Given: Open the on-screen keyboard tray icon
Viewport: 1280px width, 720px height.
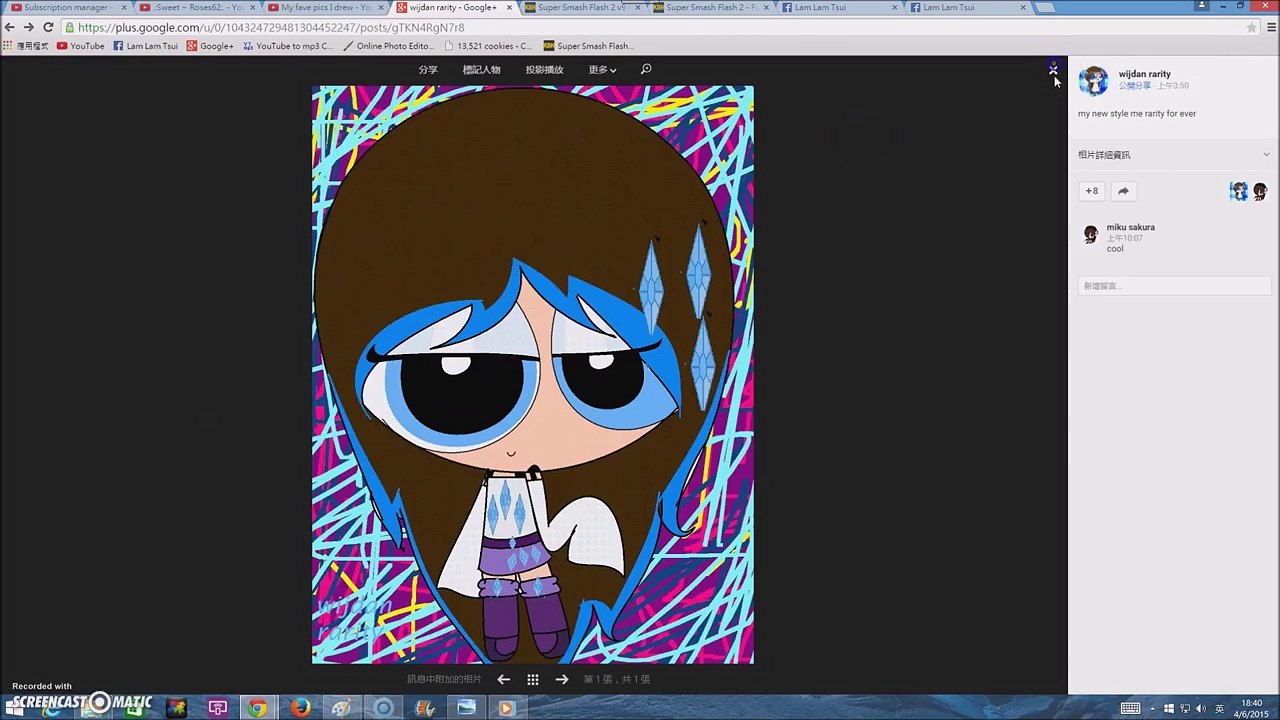Looking at the screenshot, I should 1130,709.
